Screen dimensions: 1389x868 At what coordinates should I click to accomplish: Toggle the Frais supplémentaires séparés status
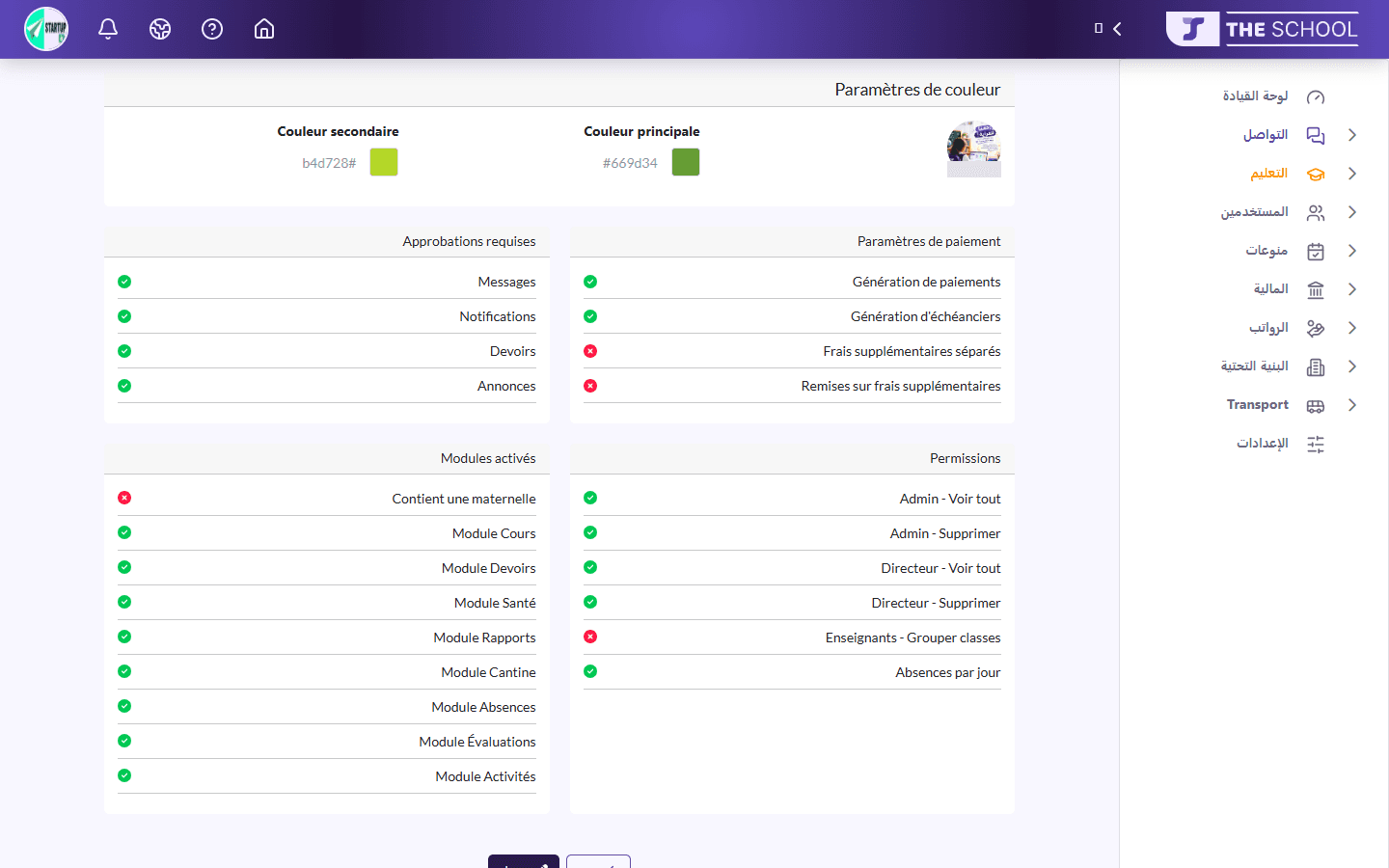(x=590, y=351)
